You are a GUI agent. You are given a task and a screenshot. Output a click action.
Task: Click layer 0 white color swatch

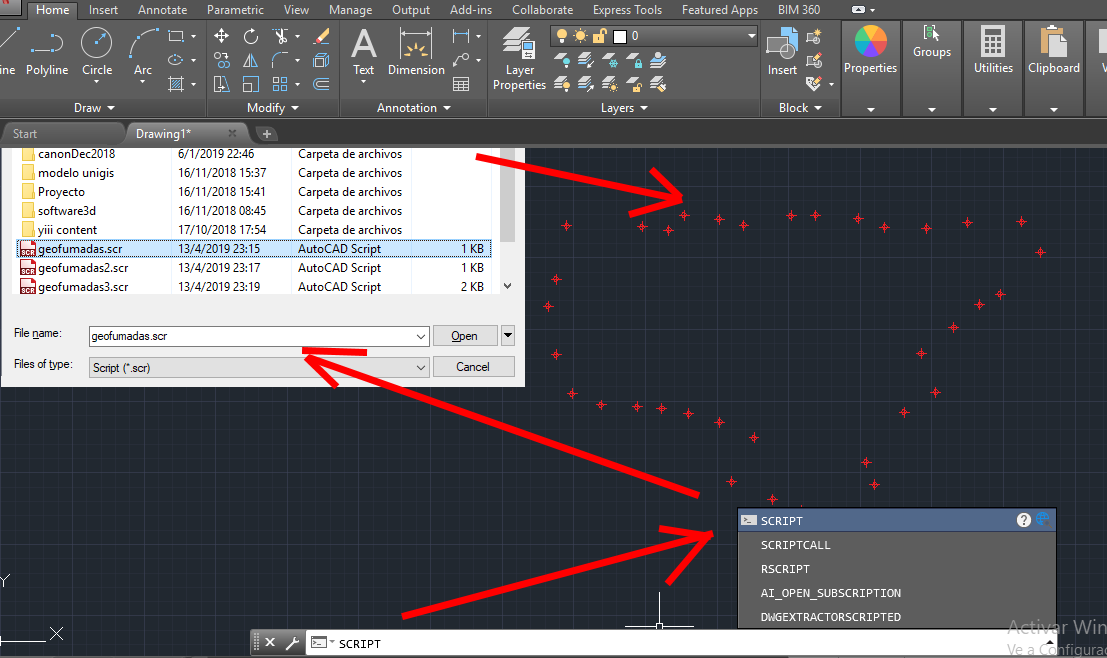click(x=620, y=36)
